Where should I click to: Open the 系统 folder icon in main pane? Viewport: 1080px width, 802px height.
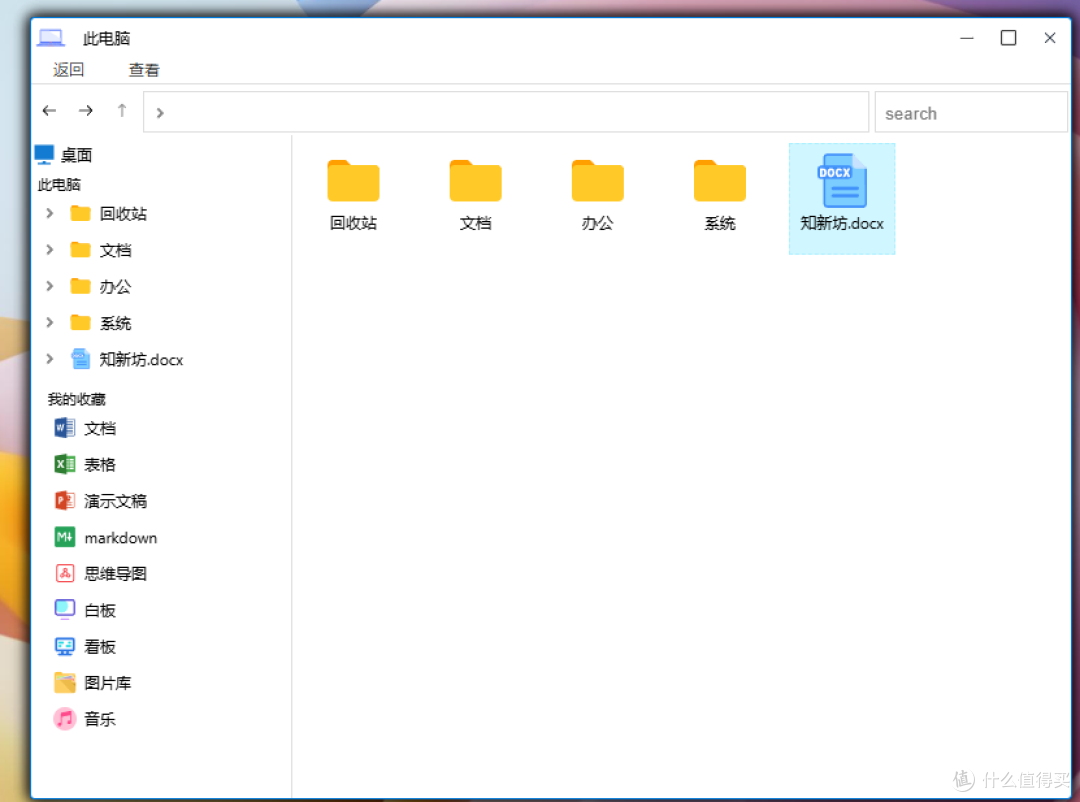coord(720,181)
